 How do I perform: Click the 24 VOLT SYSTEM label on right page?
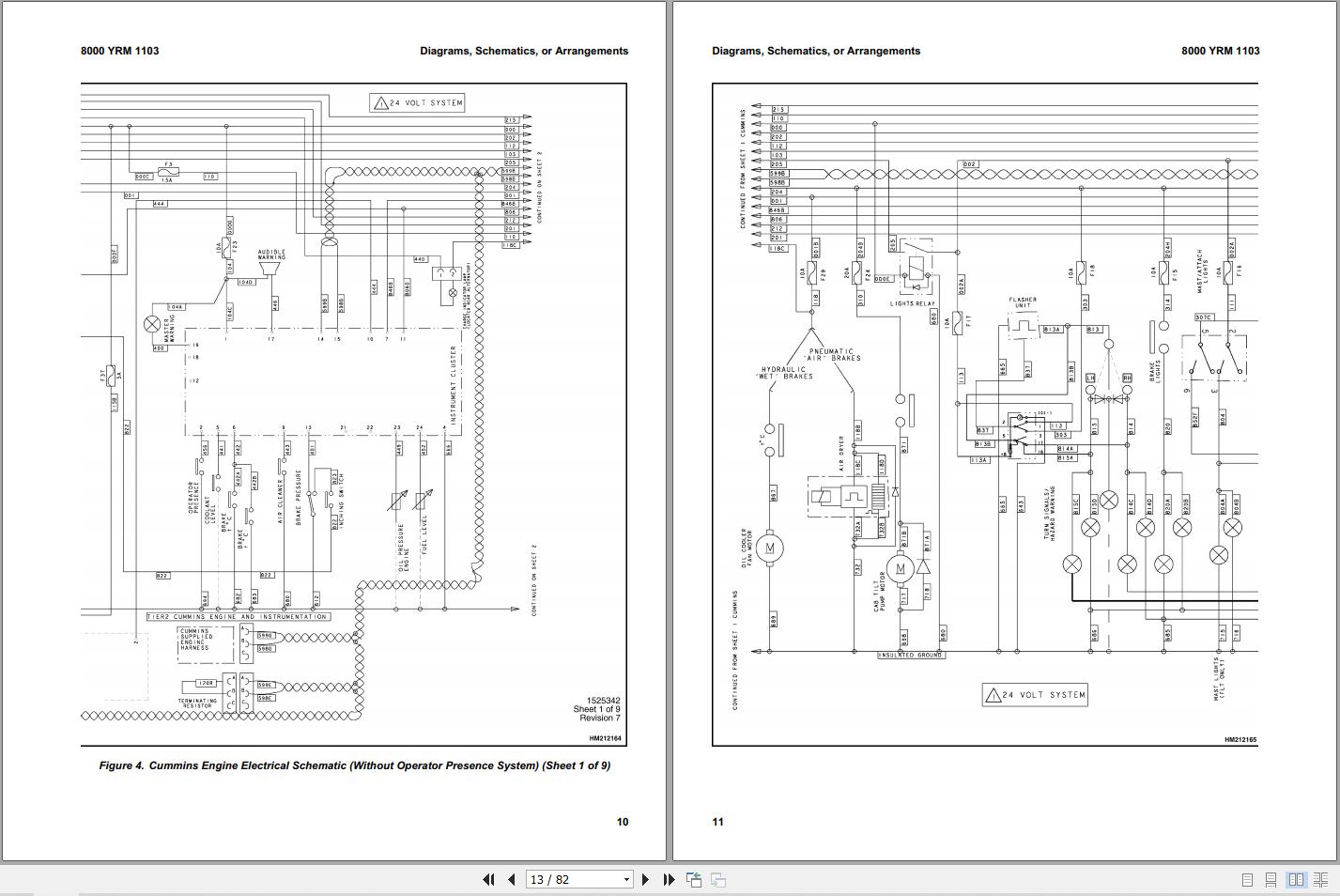(x=1035, y=695)
